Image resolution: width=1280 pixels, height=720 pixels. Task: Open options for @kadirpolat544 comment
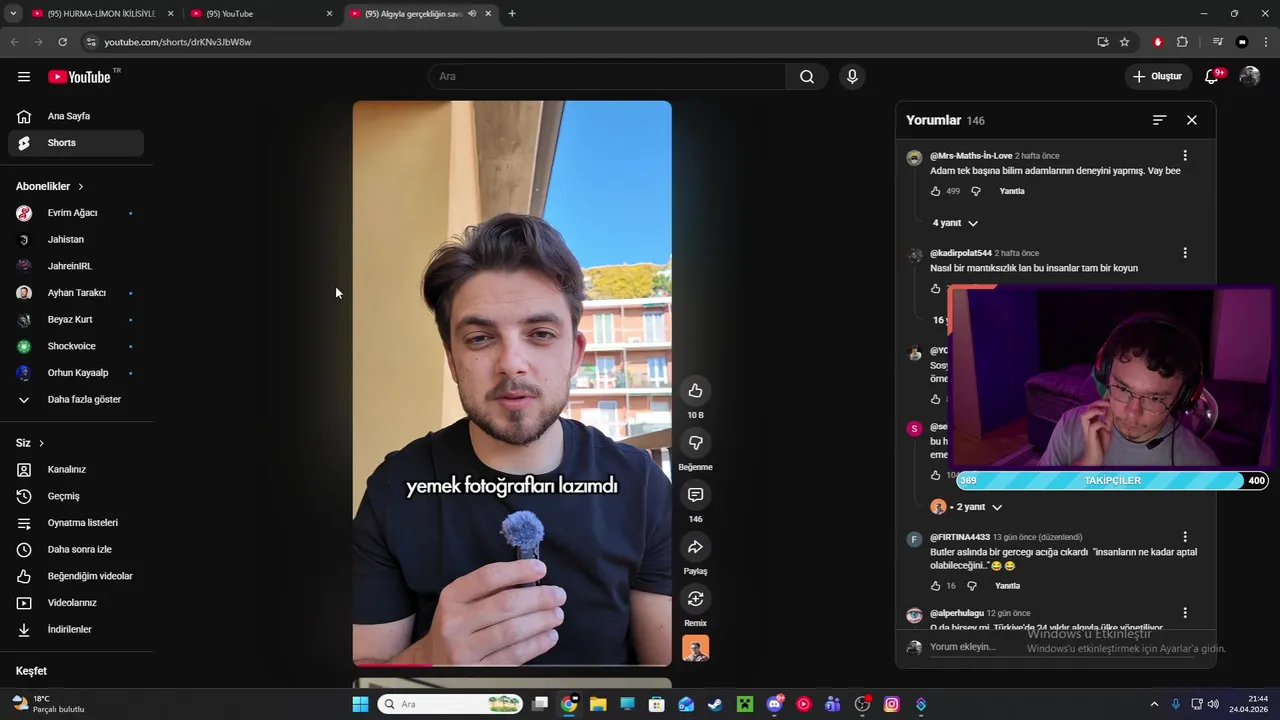click(x=1185, y=253)
